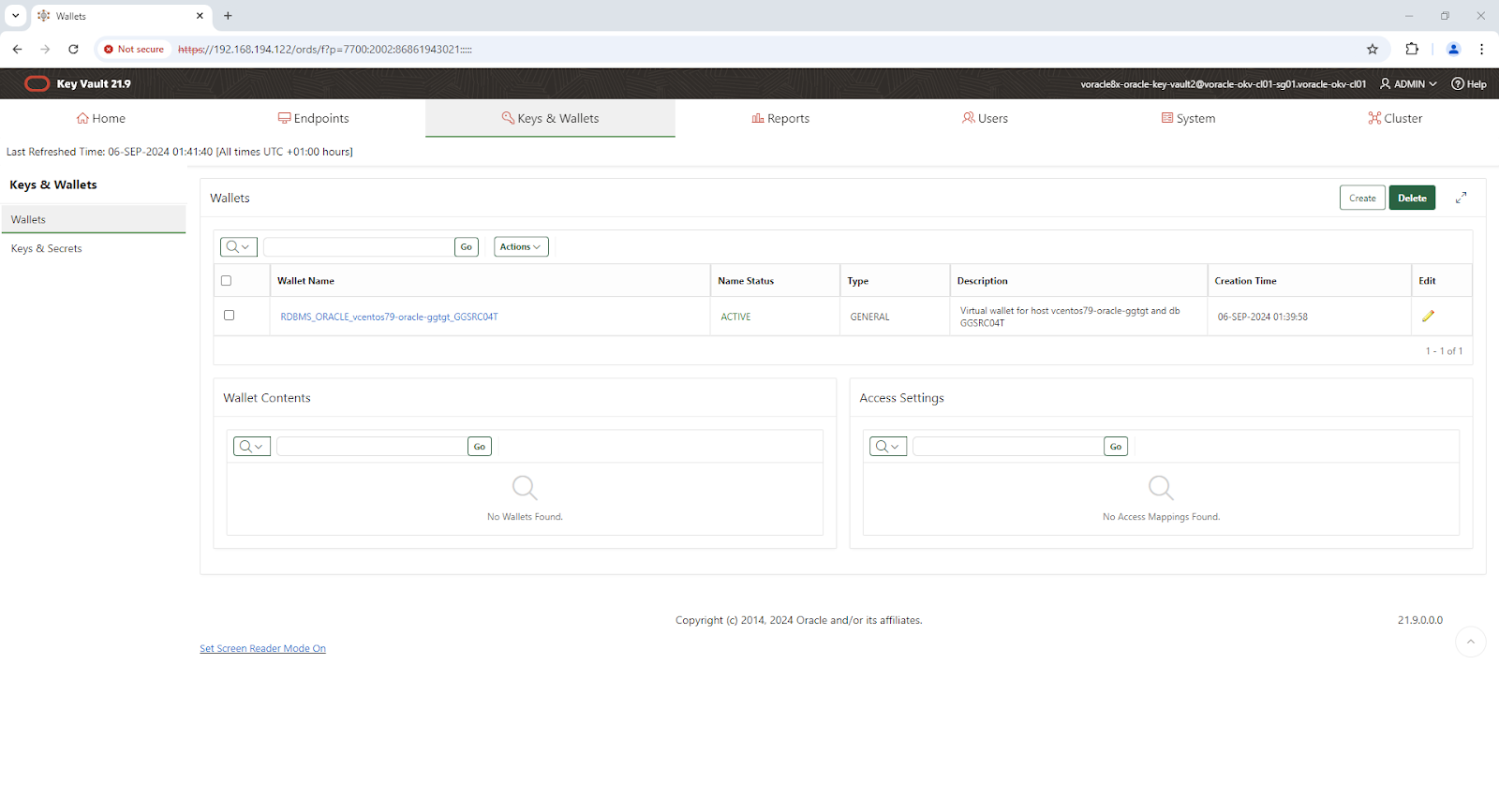Screen dimensions: 1499x812
Task: Expand the ADMIN user menu
Action: coord(1408,84)
